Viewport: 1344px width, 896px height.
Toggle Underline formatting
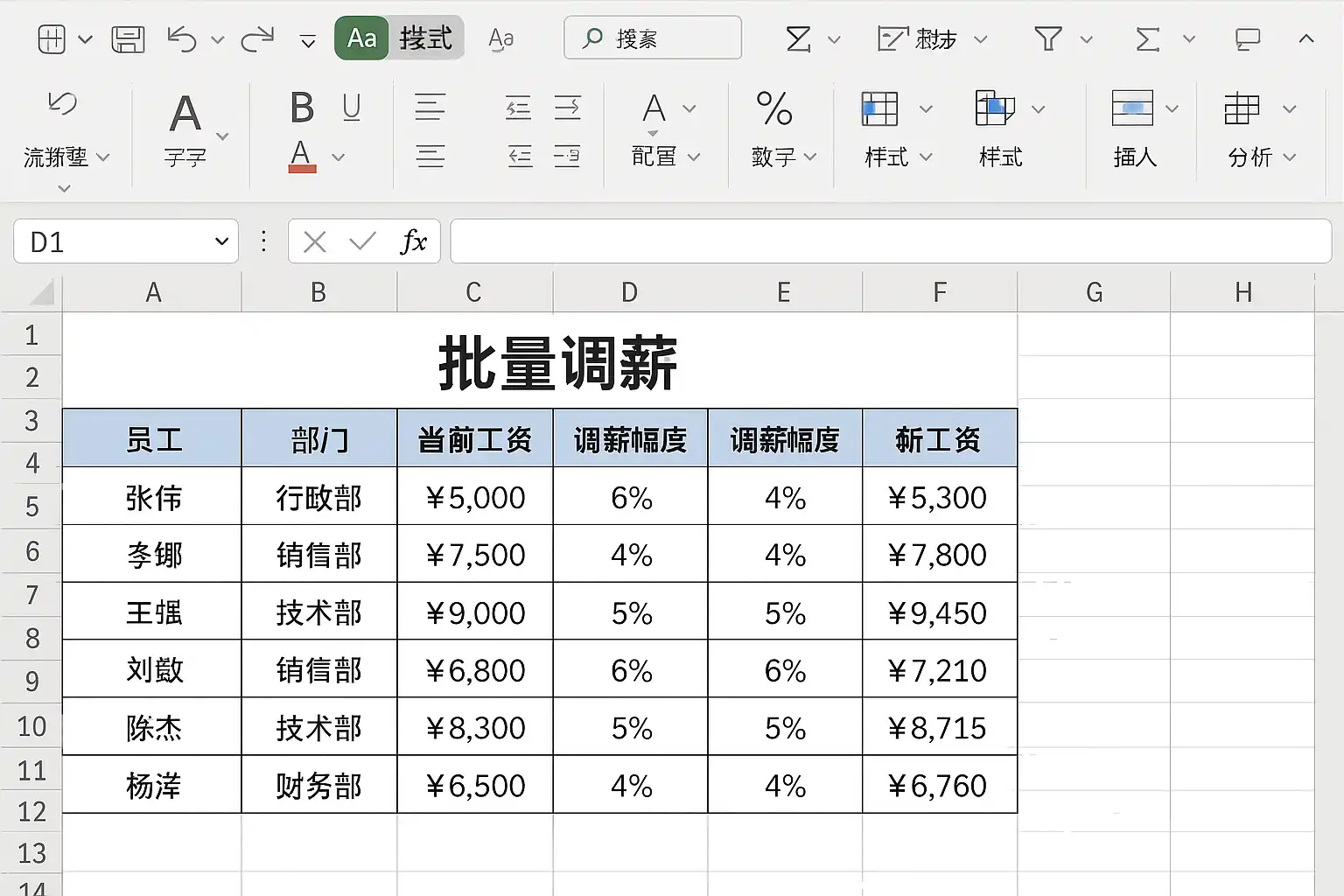(352, 108)
